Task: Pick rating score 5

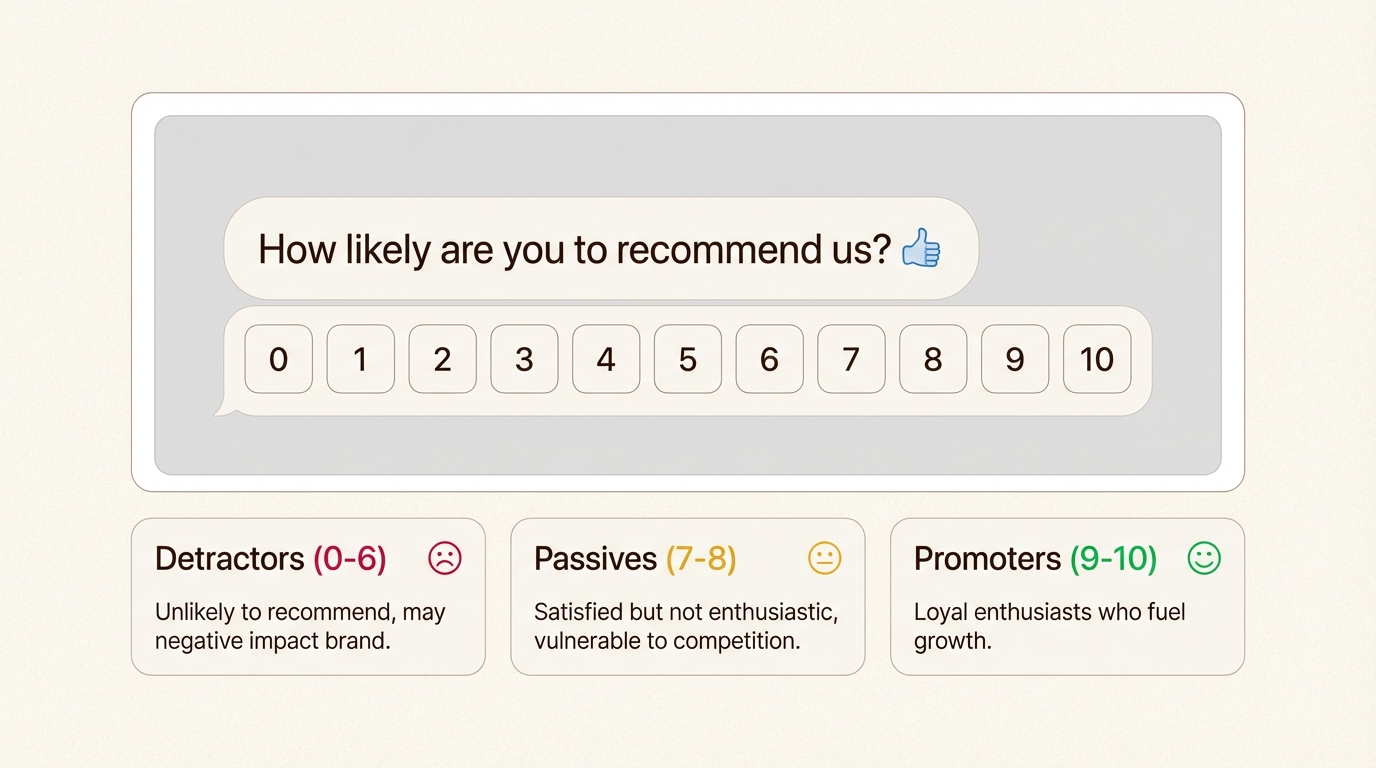Action: (x=688, y=359)
